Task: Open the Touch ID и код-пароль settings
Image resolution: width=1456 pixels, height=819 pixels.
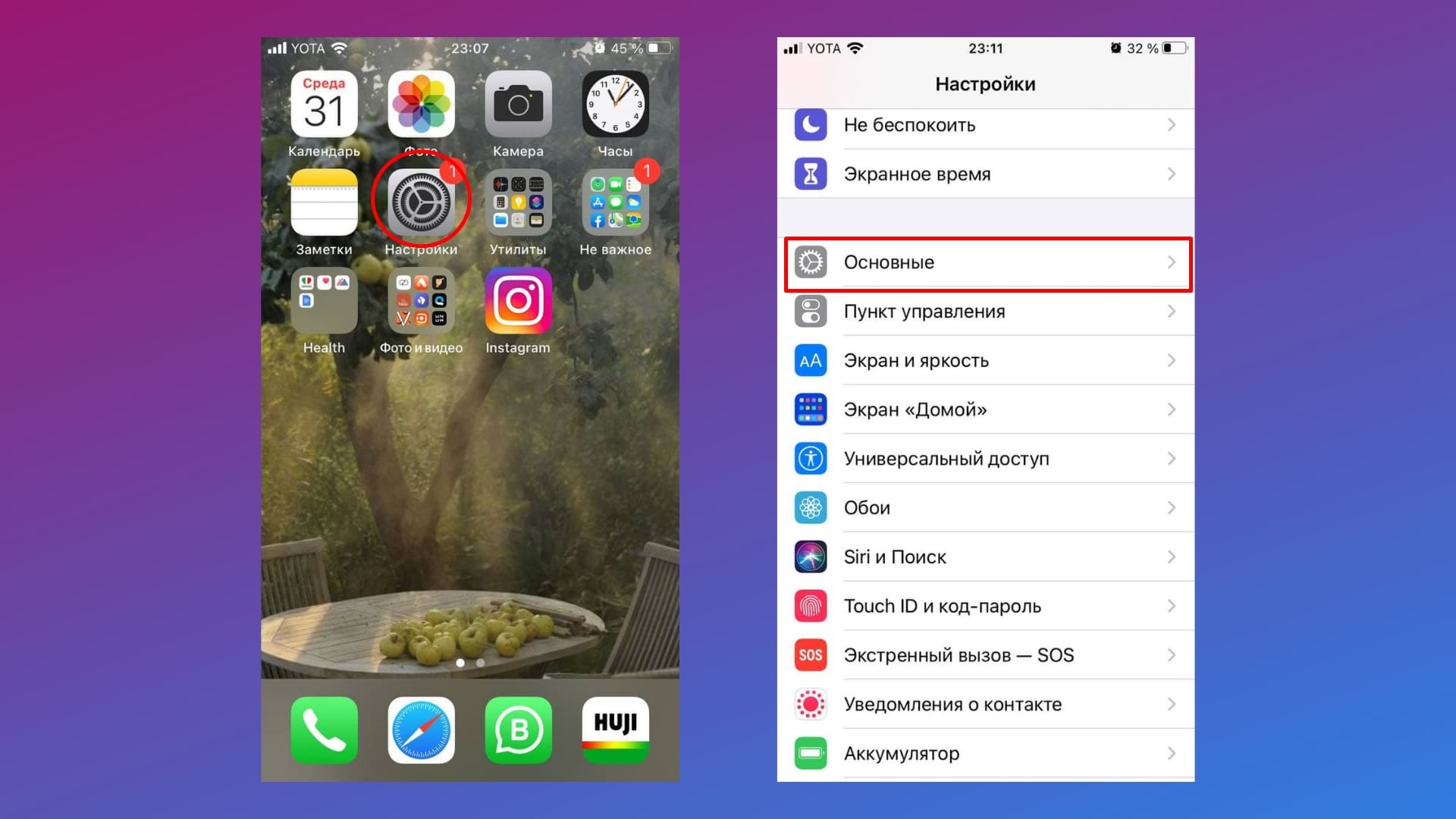Action: (x=986, y=605)
